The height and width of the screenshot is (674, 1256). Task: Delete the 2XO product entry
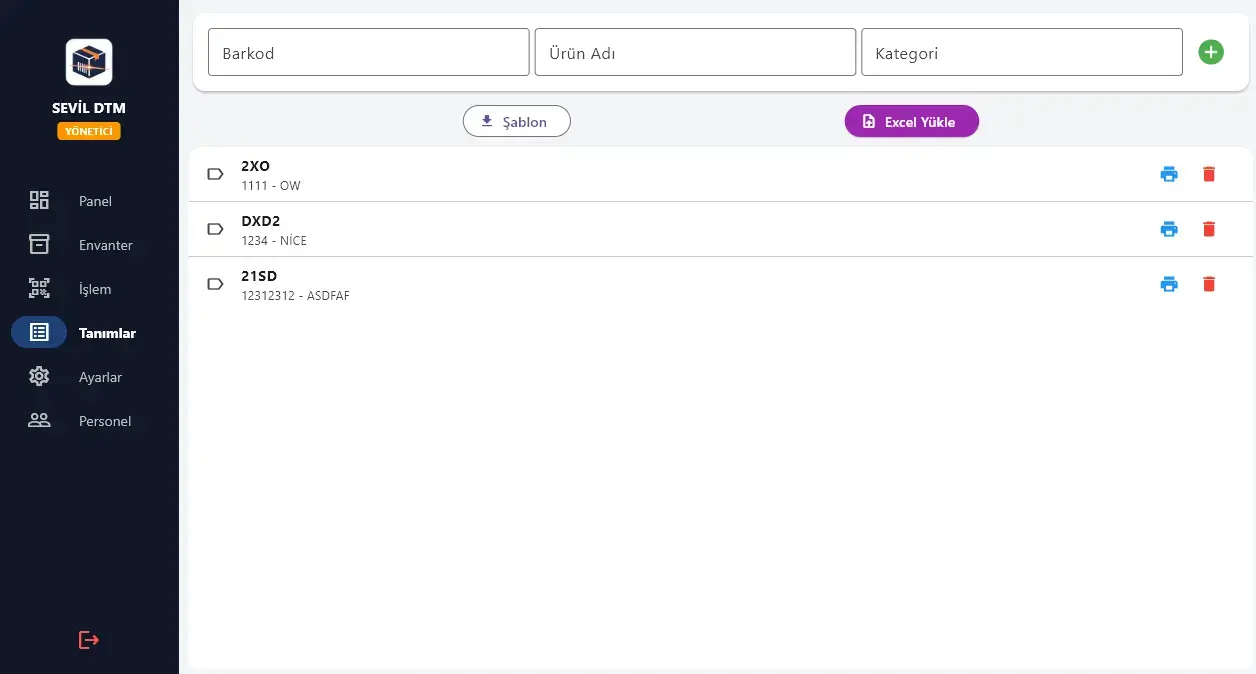click(x=1208, y=174)
